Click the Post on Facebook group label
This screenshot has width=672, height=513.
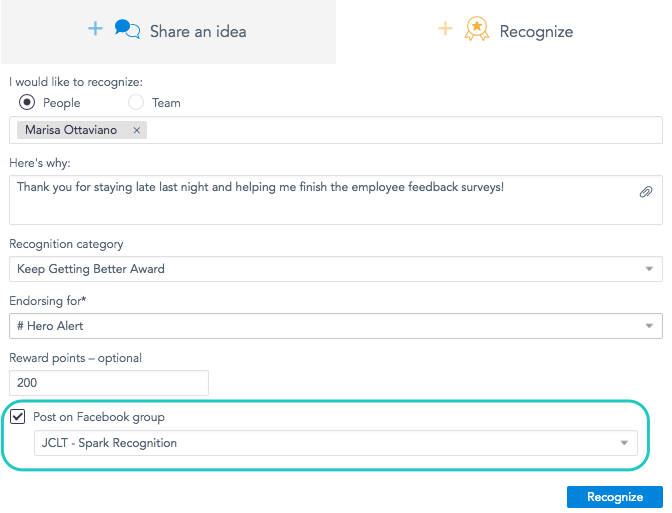(x=99, y=417)
